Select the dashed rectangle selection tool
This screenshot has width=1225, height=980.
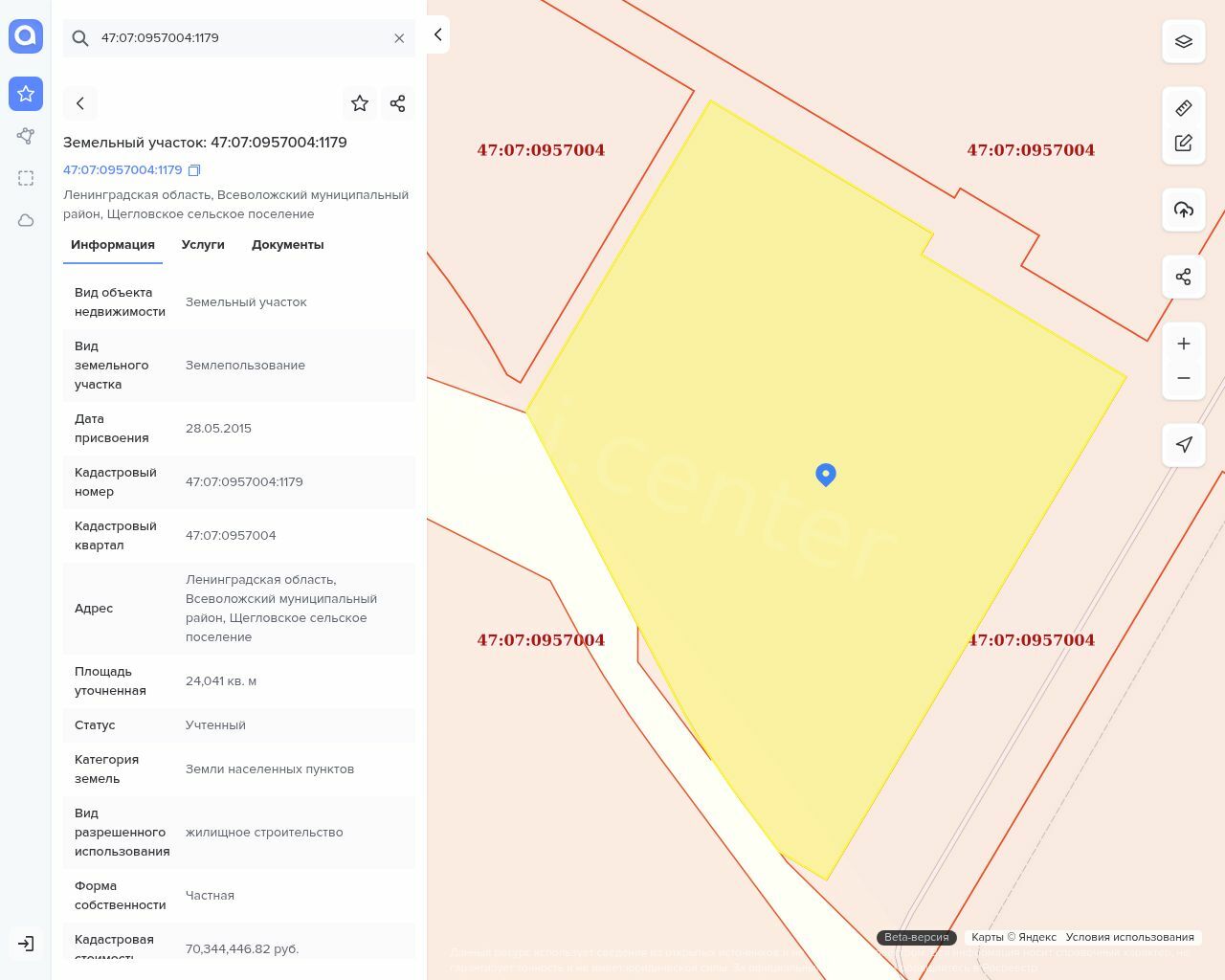point(26,178)
